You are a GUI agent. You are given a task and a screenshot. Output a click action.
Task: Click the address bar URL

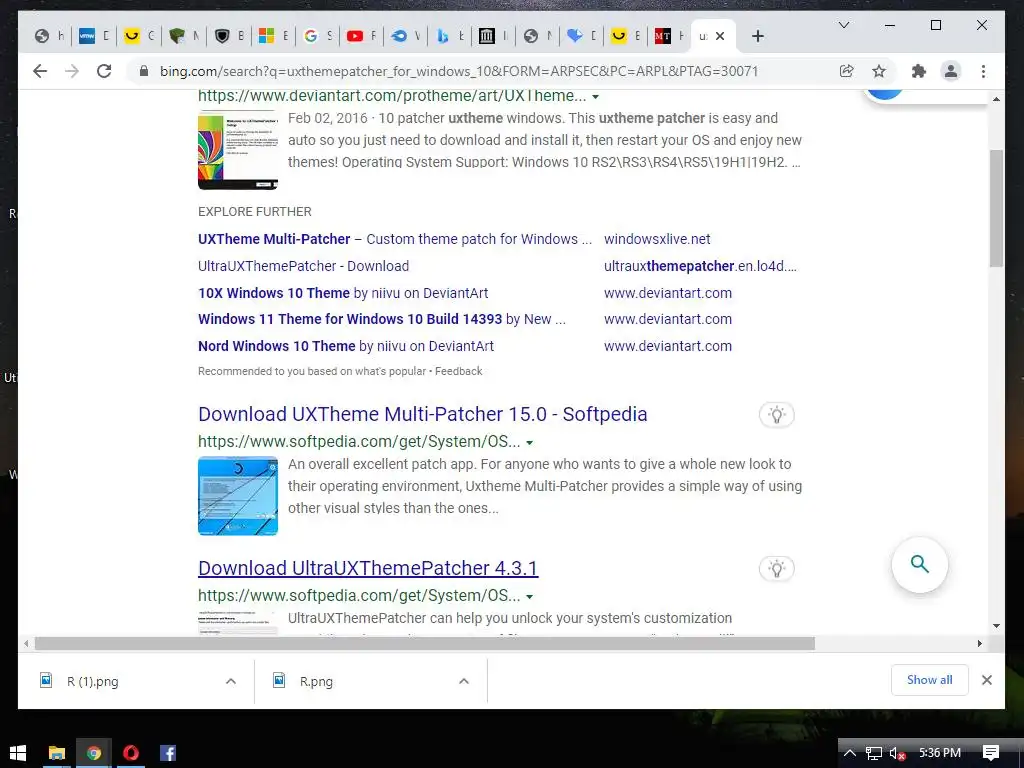click(458, 71)
